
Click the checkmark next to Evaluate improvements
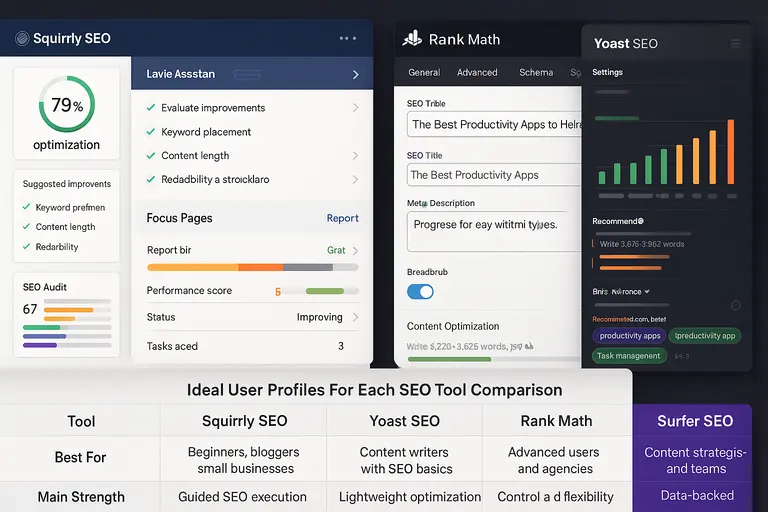click(x=151, y=107)
